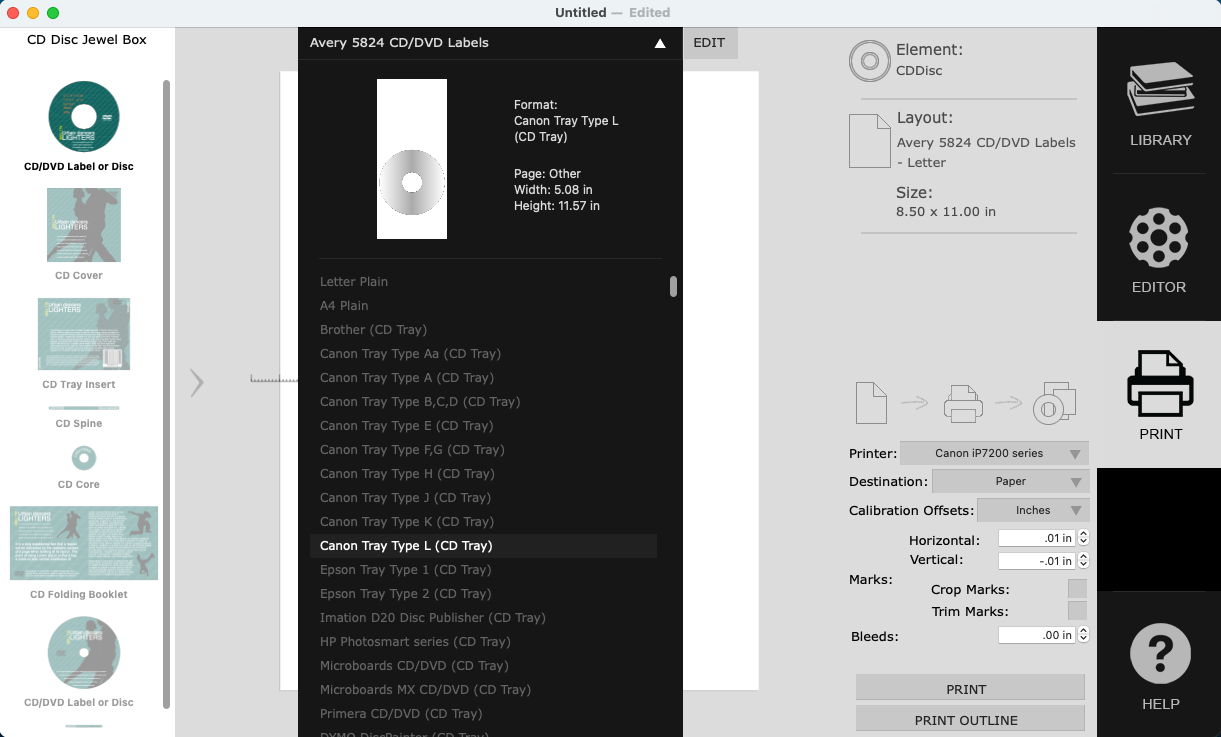Image resolution: width=1221 pixels, height=737 pixels.
Task: Enable Trim Marks
Action: pos(1077,611)
